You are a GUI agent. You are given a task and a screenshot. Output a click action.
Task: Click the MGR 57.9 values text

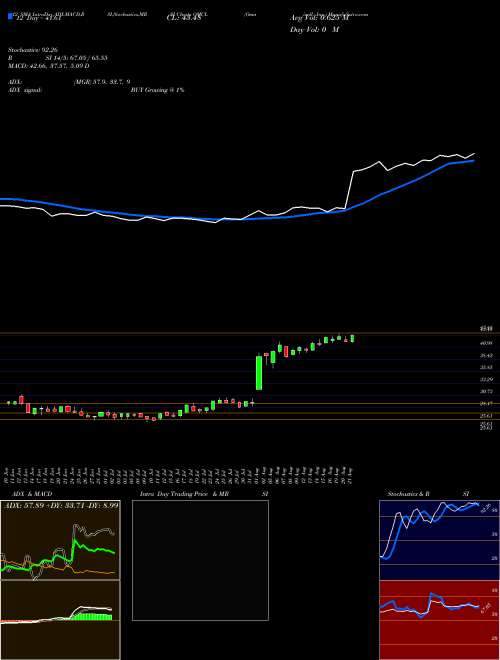(101, 83)
